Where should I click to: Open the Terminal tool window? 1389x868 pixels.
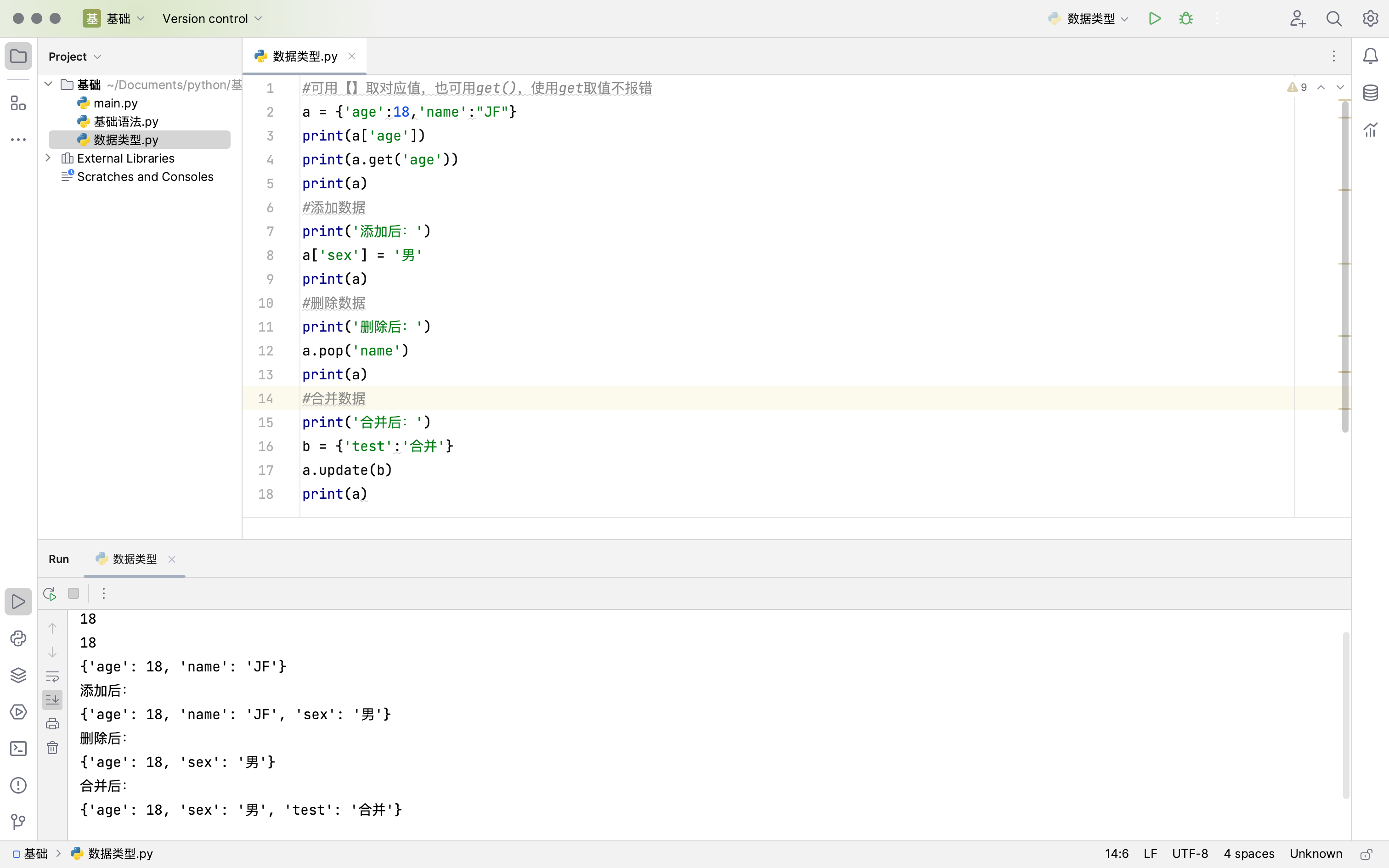(18, 749)
